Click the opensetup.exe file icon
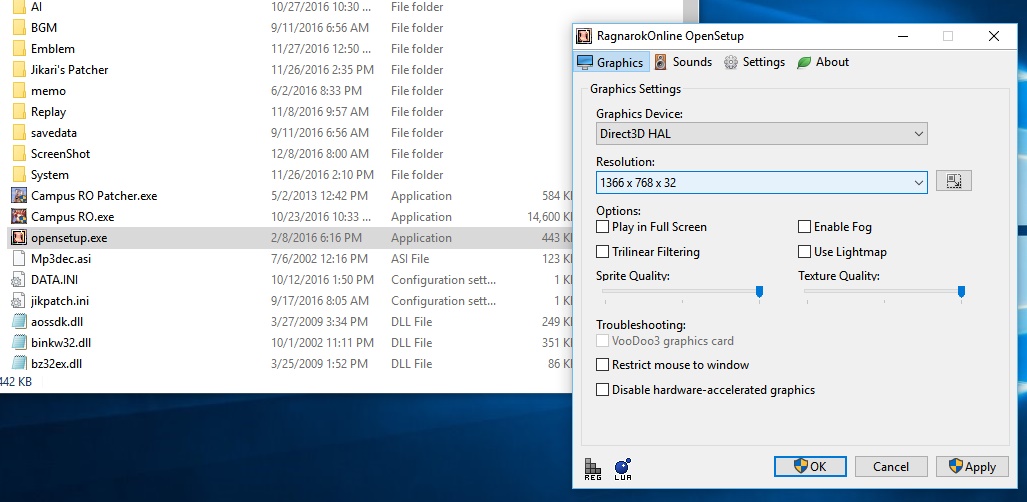 19,238
